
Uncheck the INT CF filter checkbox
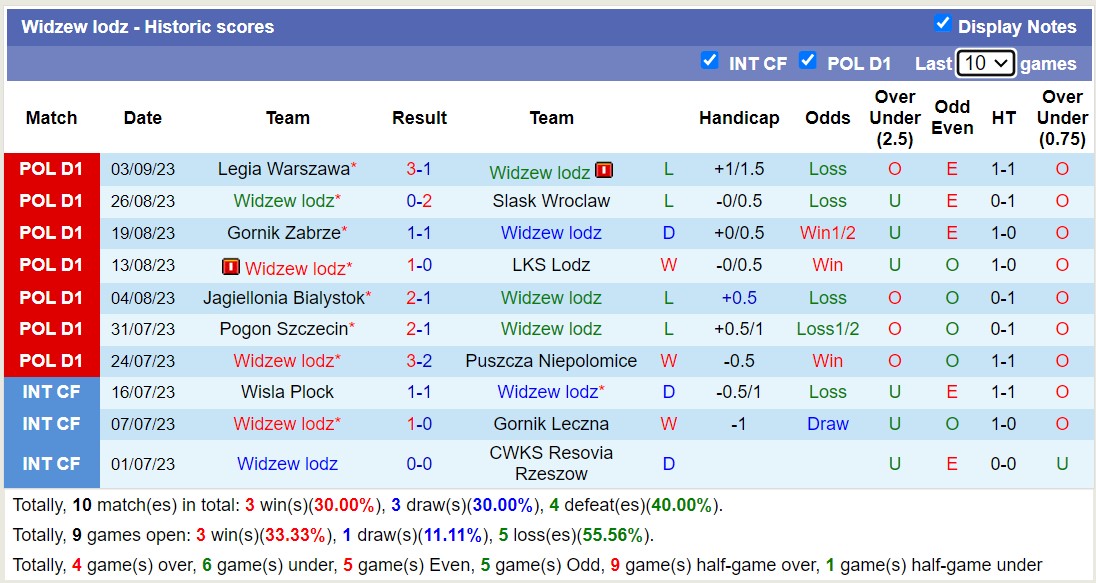tap(710, 61)
